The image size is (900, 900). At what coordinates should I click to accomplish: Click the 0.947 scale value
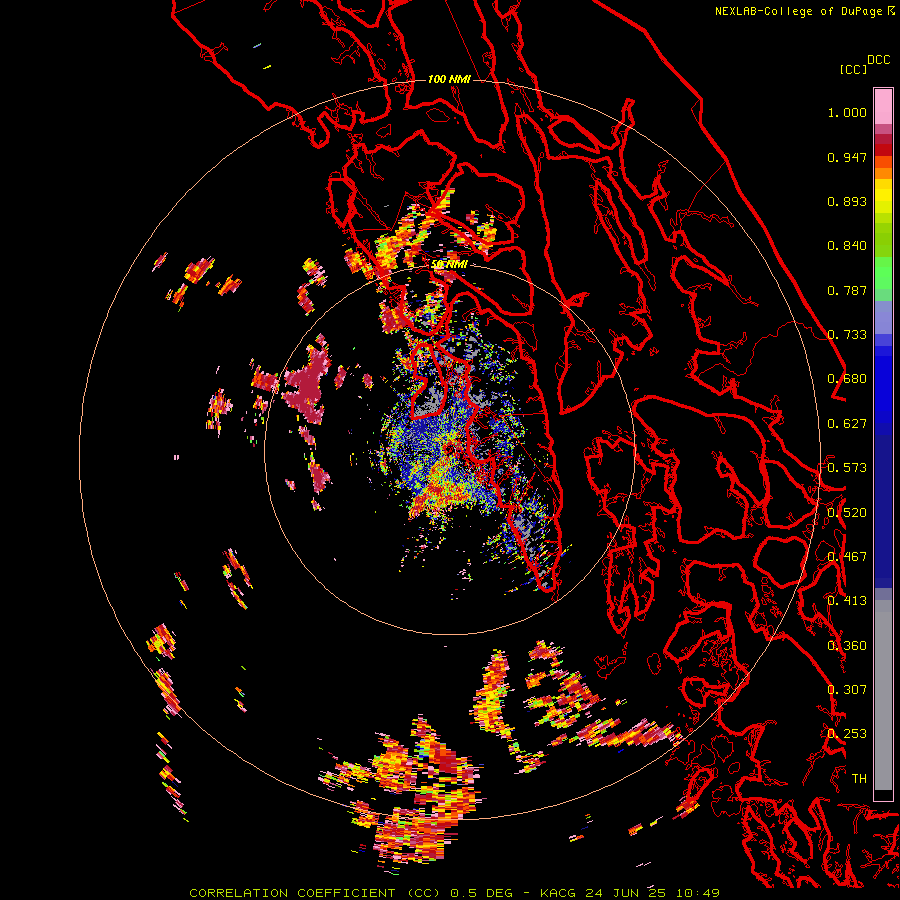(x=847, y=157)
